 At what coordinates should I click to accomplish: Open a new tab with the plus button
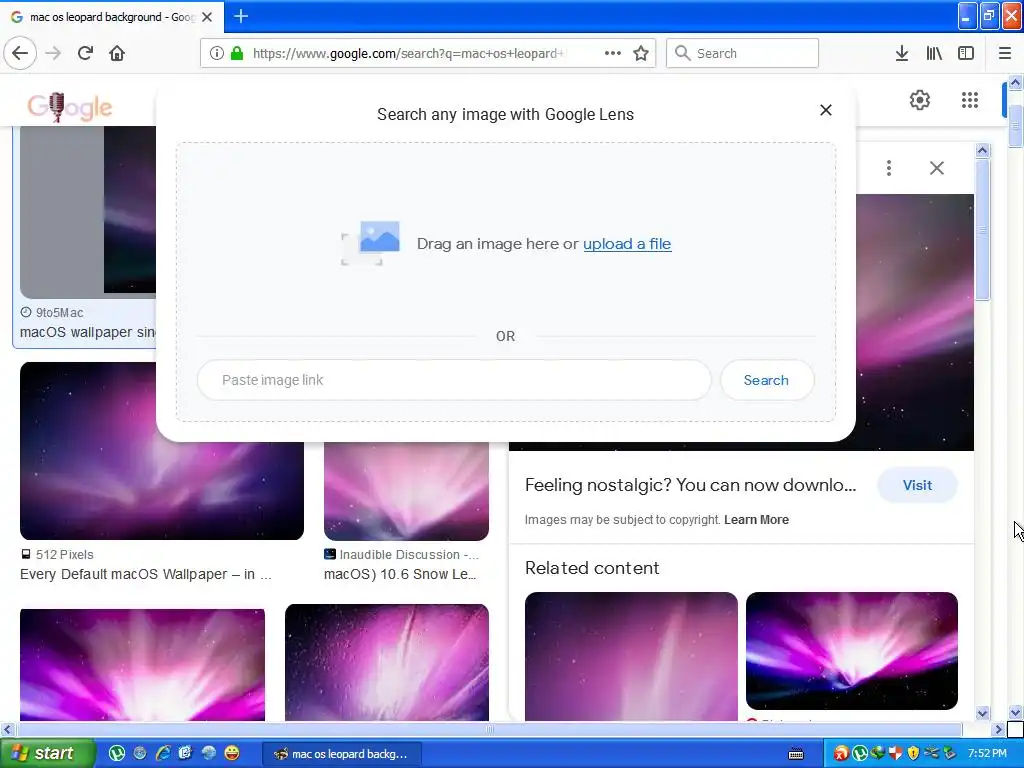241,16
